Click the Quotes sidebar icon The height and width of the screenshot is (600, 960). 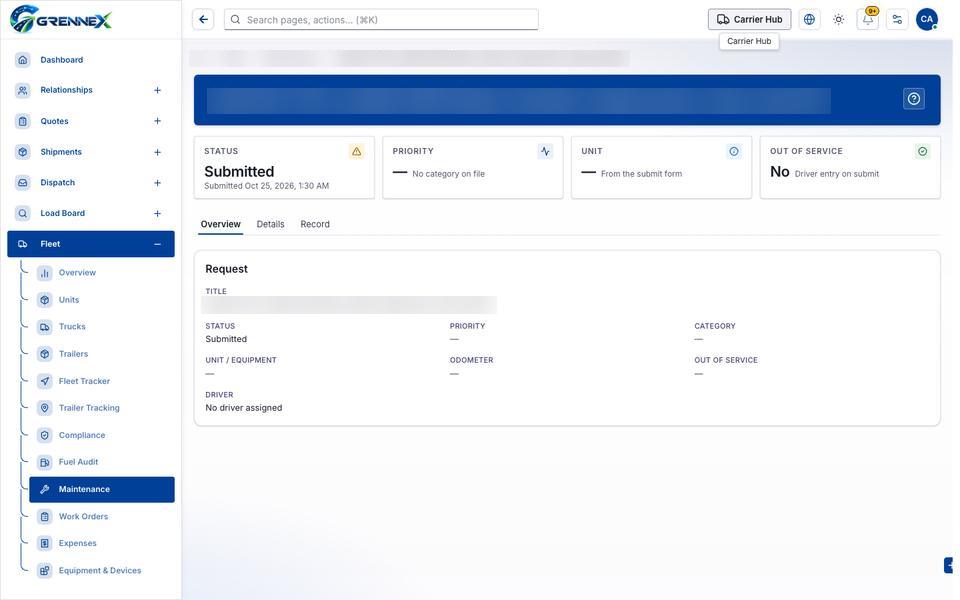pos(23,121)
